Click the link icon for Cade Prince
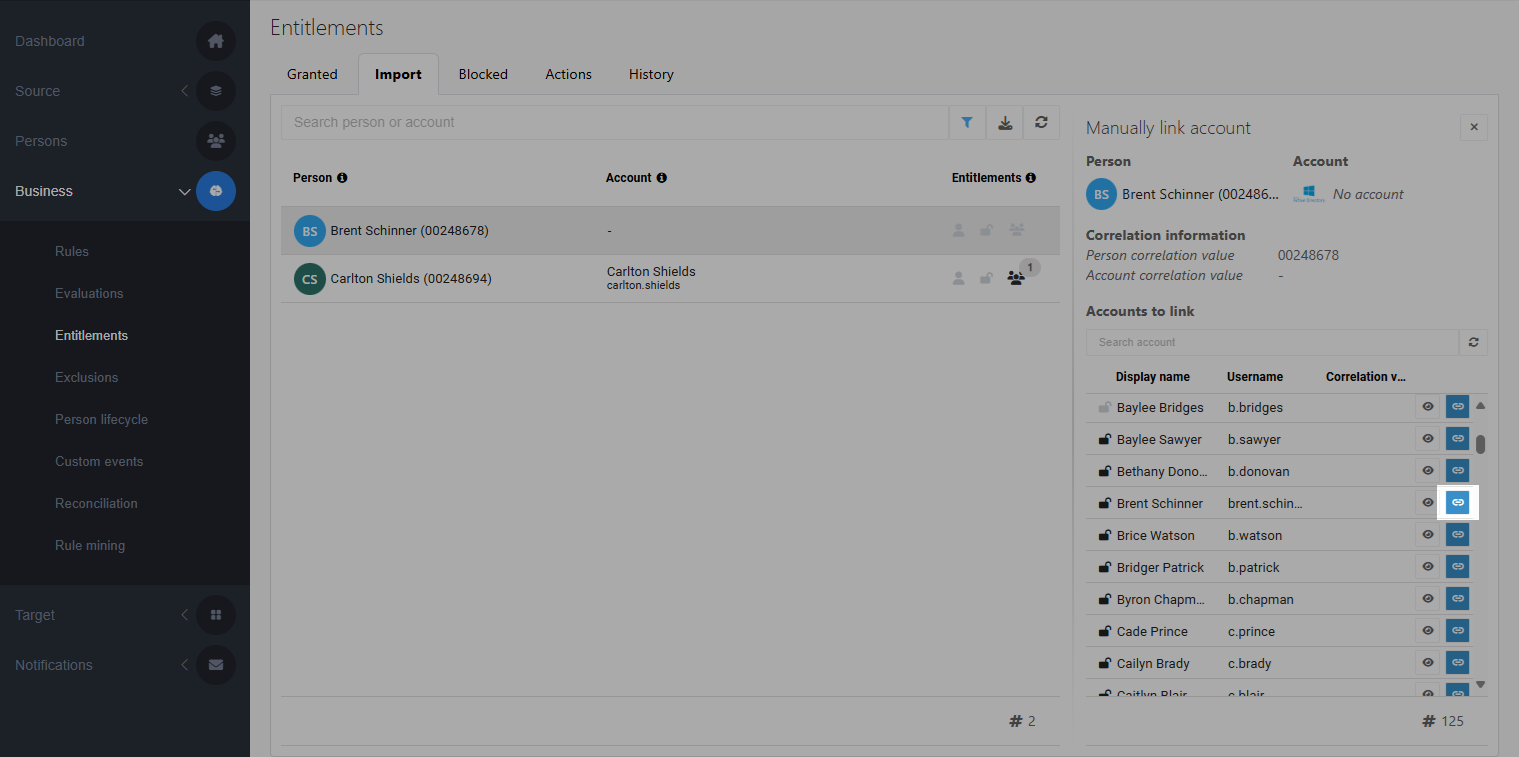This screenshot has width=1519, height=757. tap(1458, 631)
